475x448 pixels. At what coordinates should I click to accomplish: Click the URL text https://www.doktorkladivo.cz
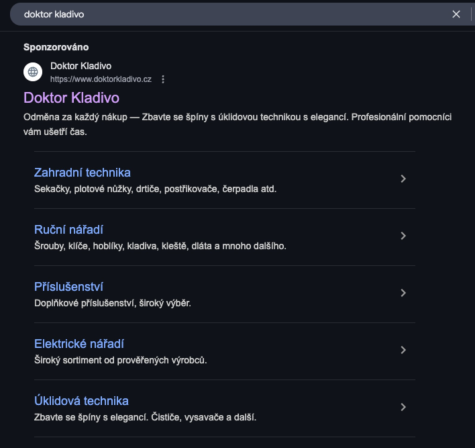click(101, 79)
